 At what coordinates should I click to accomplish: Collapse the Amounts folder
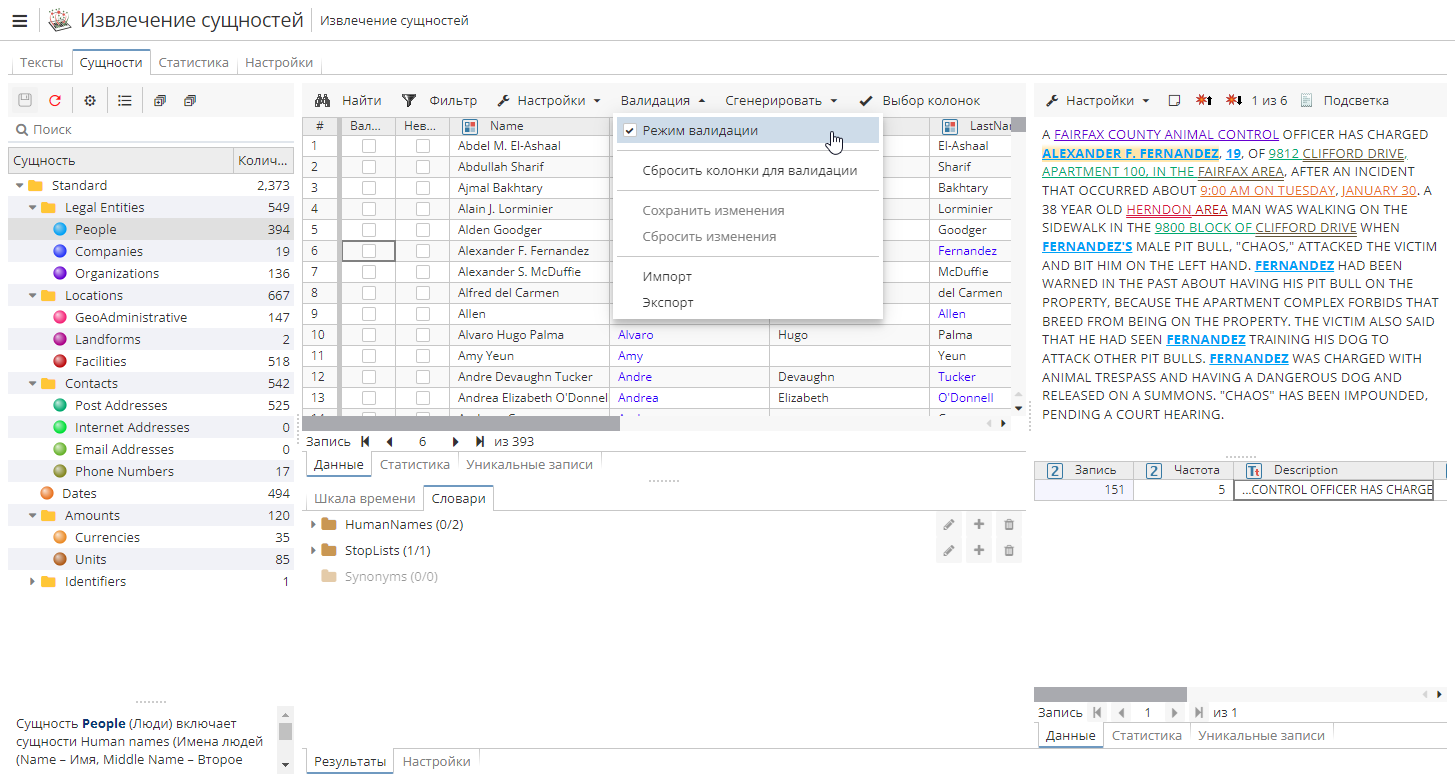click(32, 516)
